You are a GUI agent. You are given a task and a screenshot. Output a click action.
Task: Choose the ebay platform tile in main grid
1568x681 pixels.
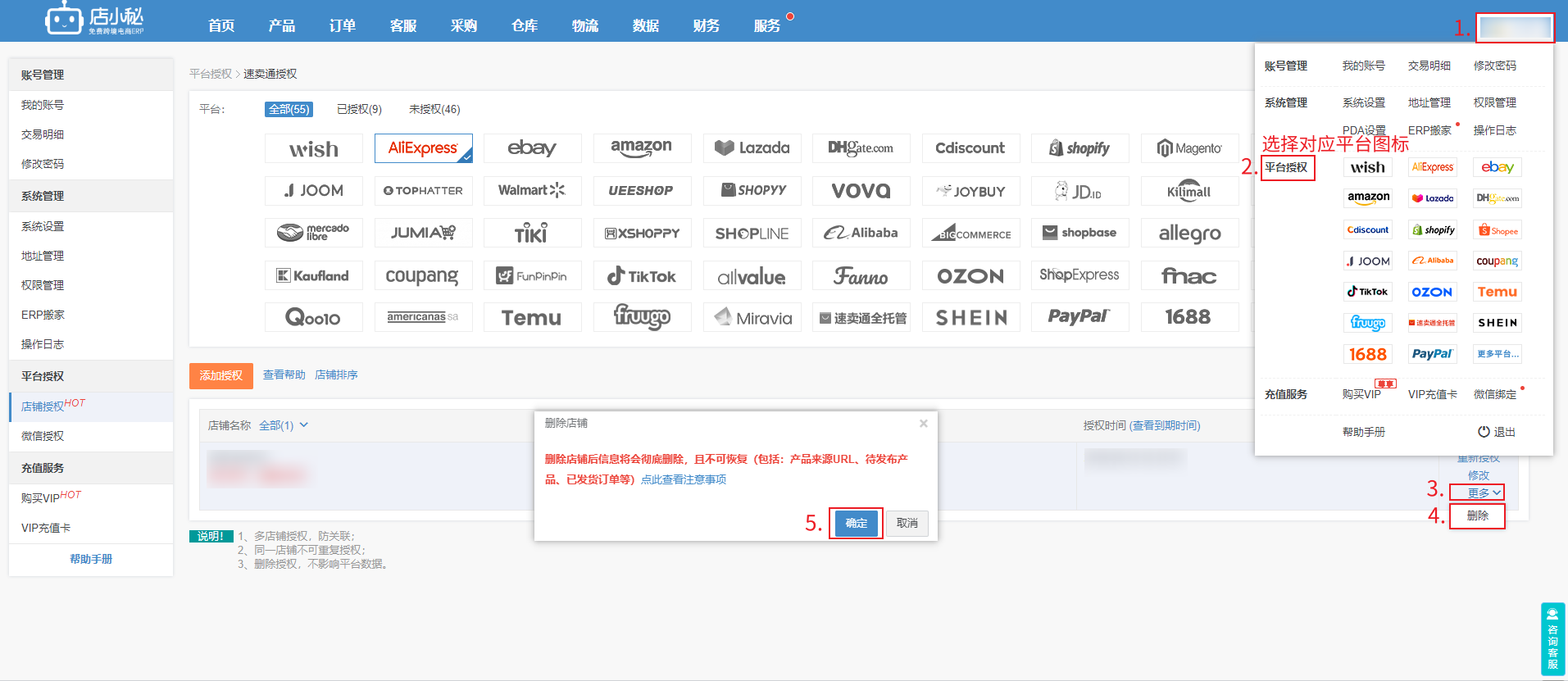[x=533, y=148]
